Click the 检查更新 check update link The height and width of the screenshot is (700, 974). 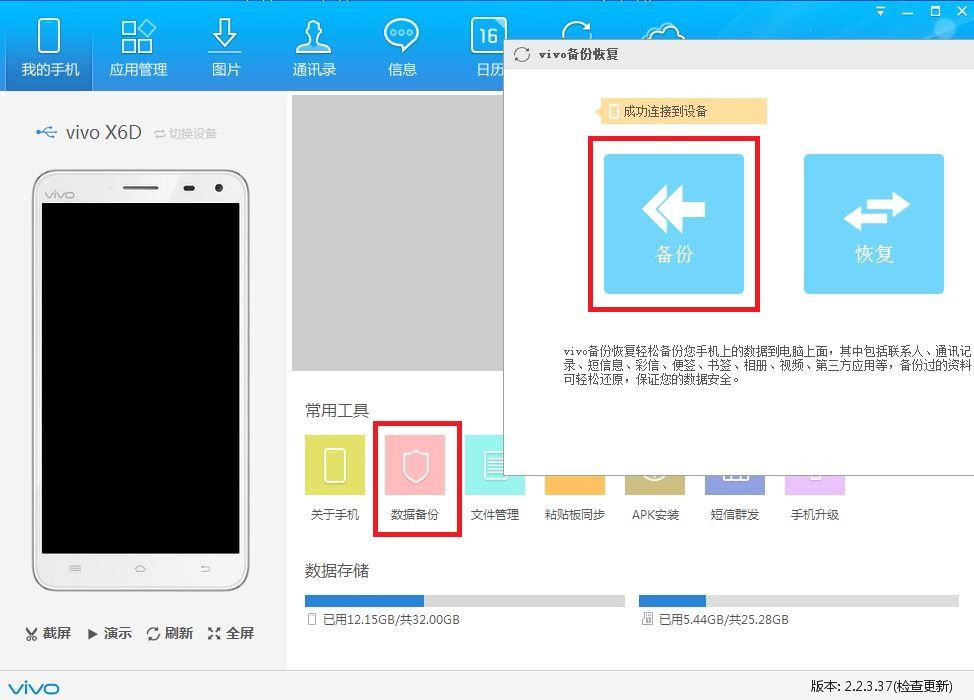tap(924, 686)
